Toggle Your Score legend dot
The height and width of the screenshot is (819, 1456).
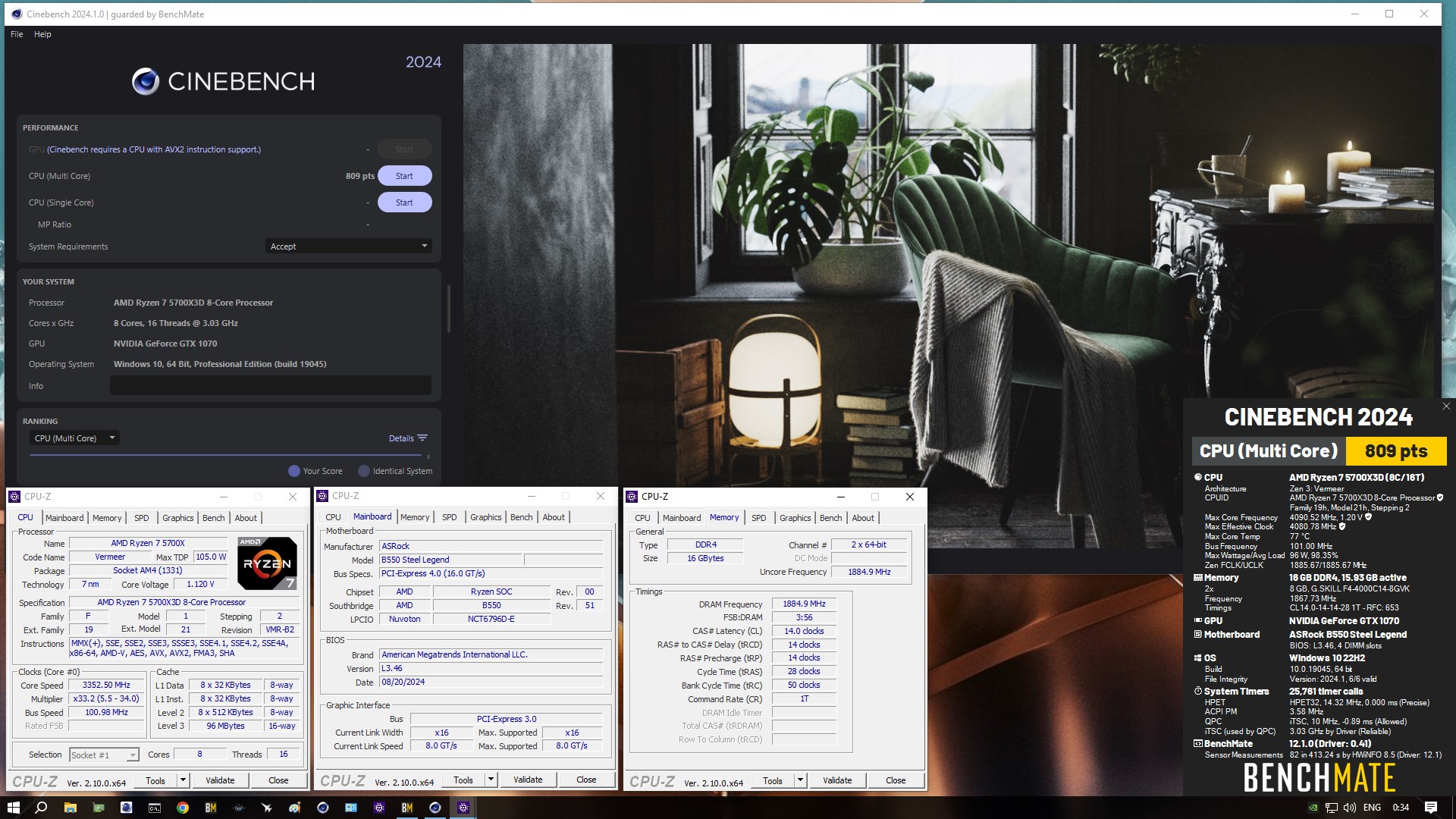coord(294,471)
